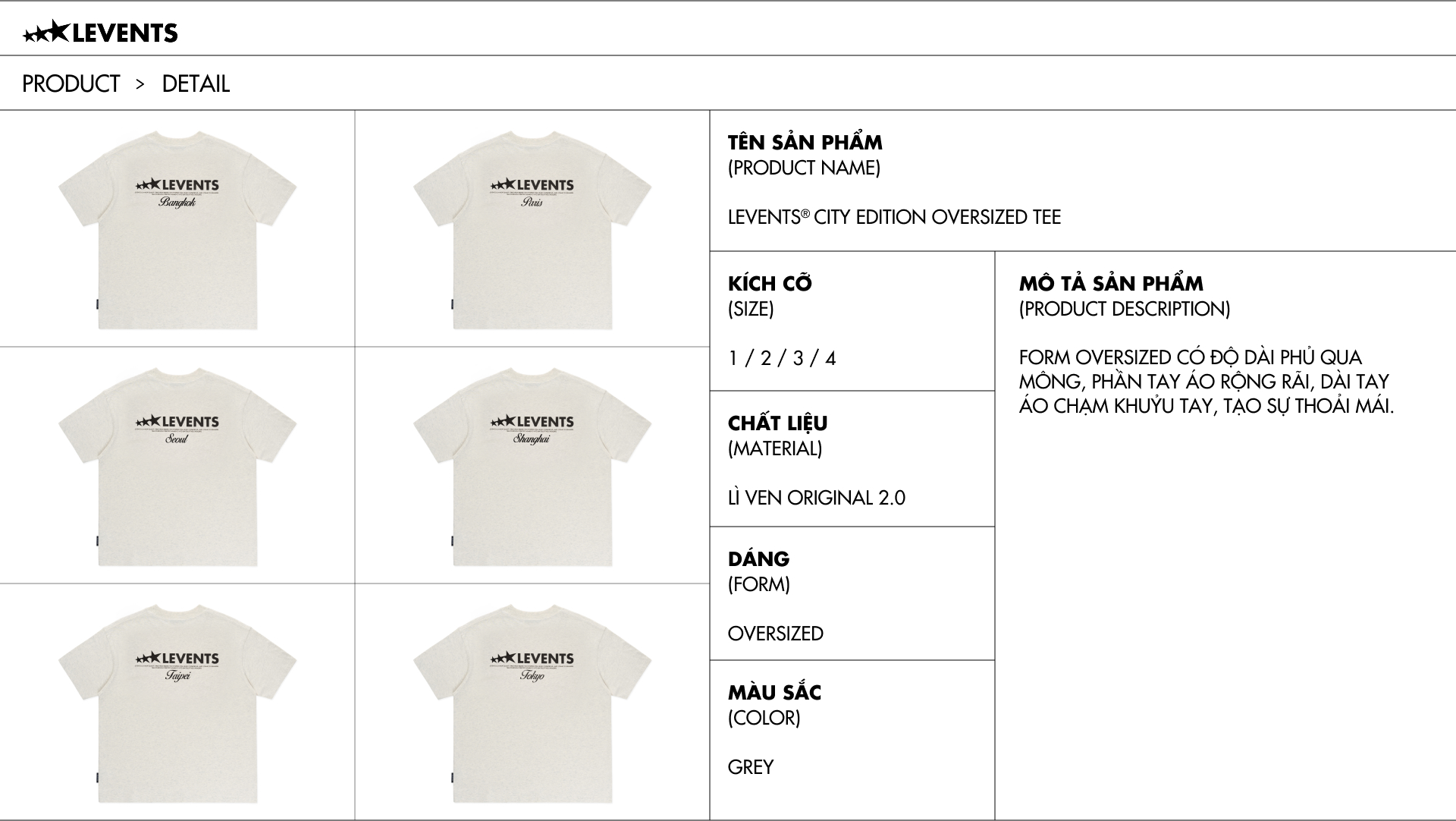
Task: Click the FORM OVERSIZED description paragraph
Action: point(1206,382)
